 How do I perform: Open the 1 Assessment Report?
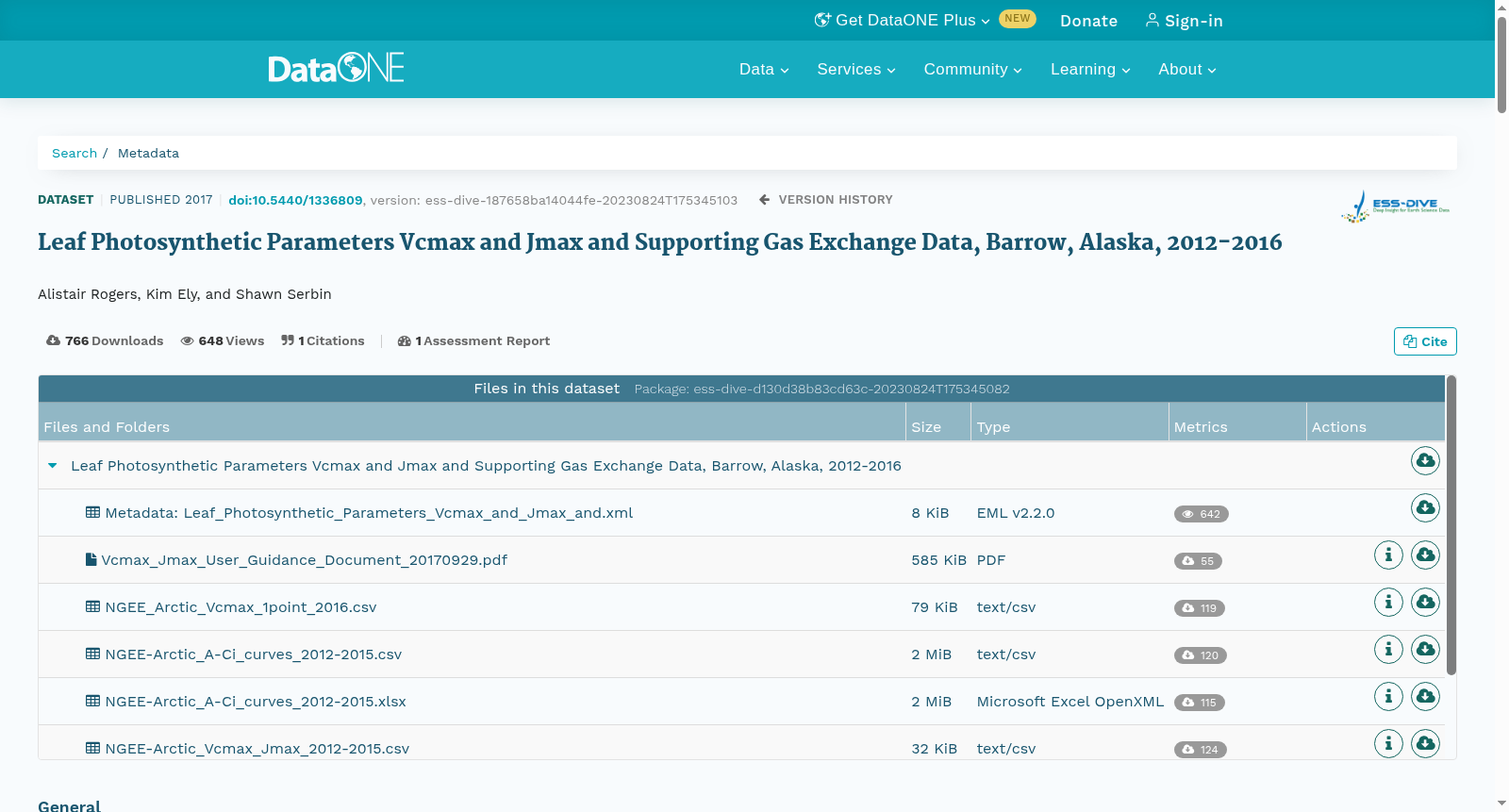tap(473, 341)
